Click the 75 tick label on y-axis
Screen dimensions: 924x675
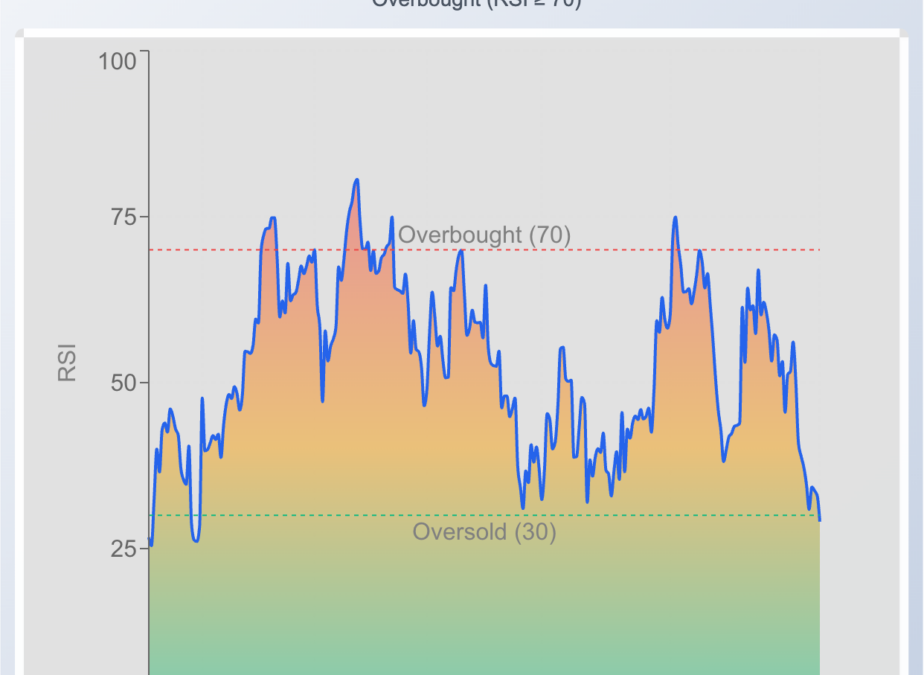pyautogui.click(x=123, y=217)
